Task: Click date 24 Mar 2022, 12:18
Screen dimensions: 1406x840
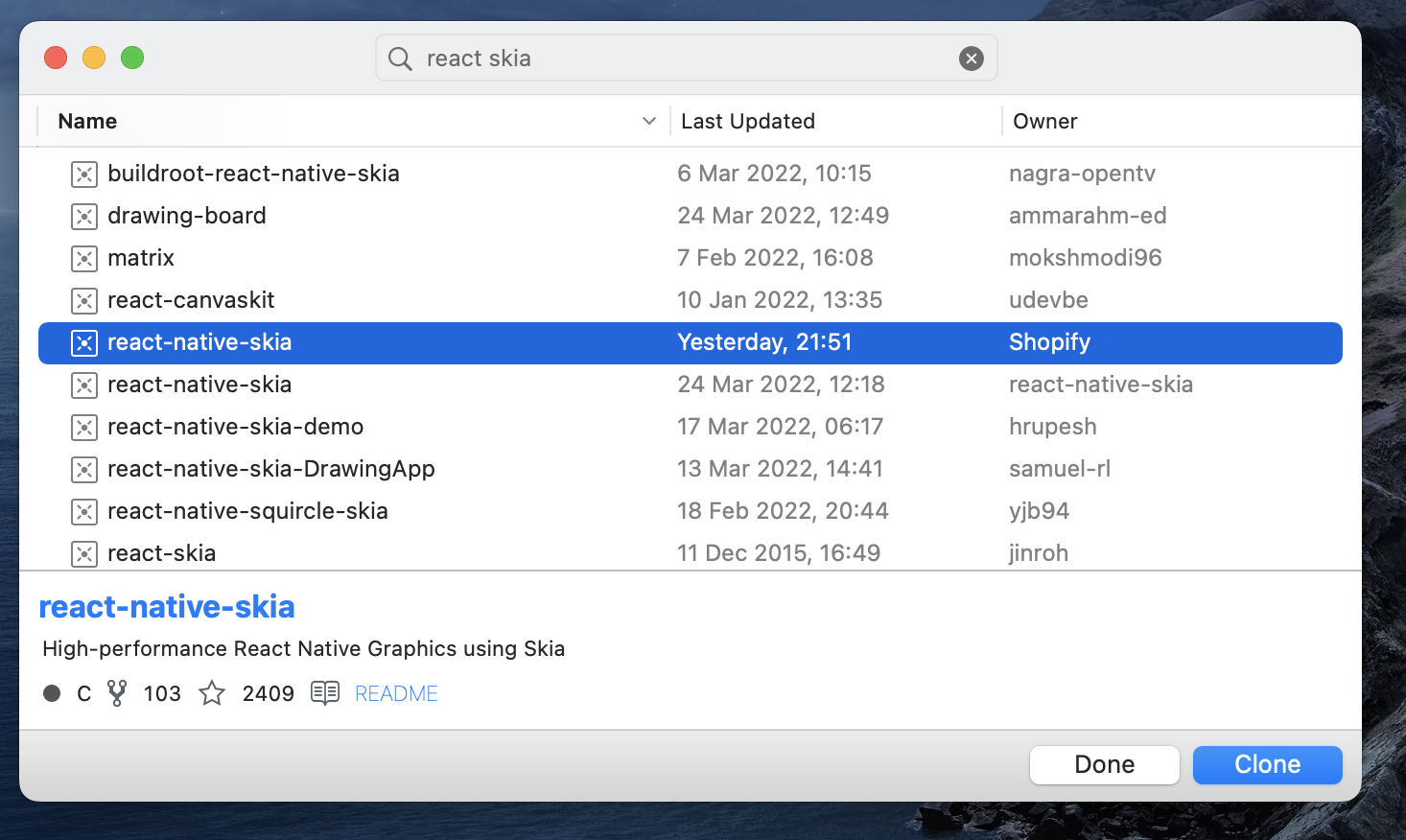Action: (781, 385)
